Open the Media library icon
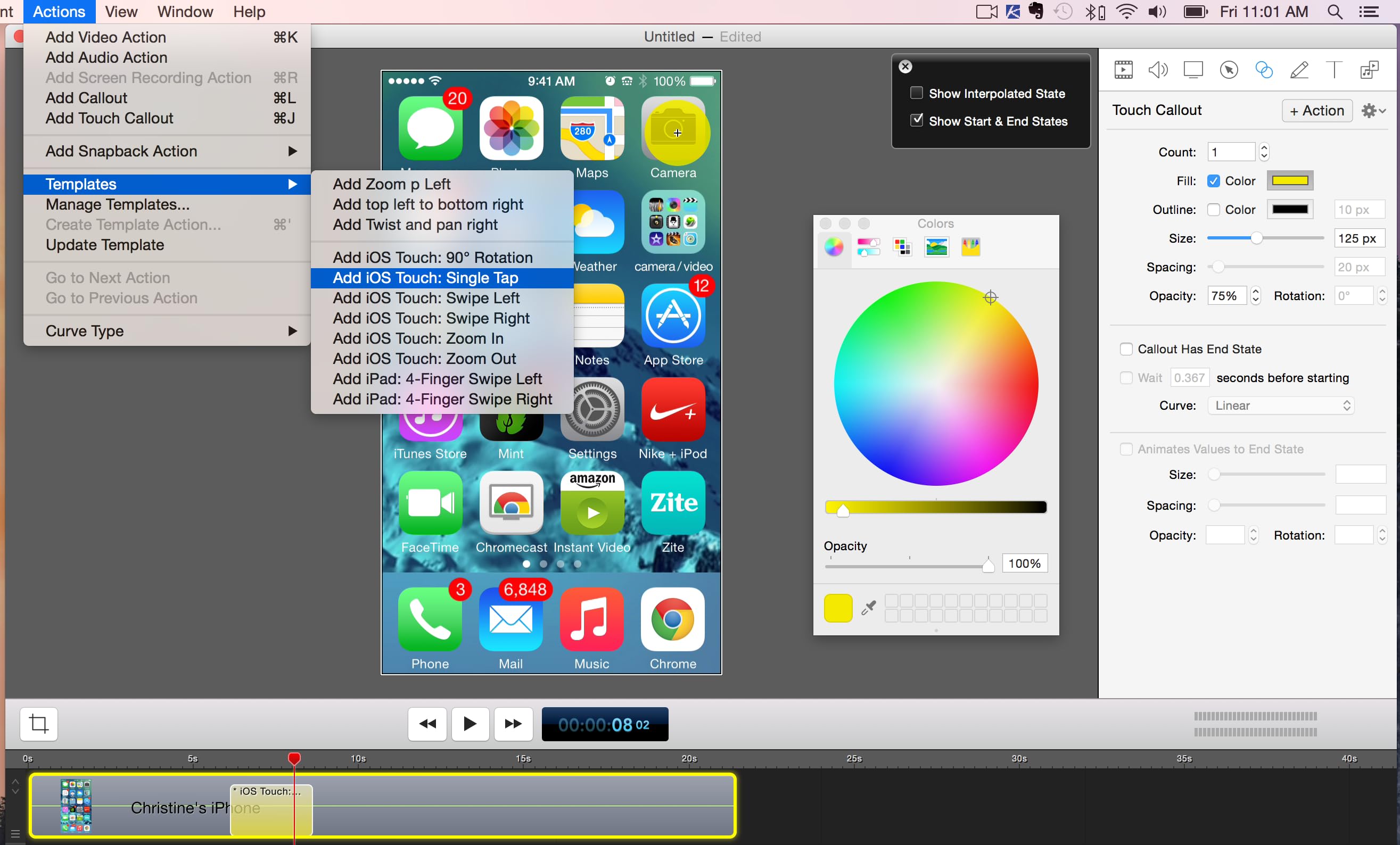1400x845 pixels. (x=1369, y=70)
